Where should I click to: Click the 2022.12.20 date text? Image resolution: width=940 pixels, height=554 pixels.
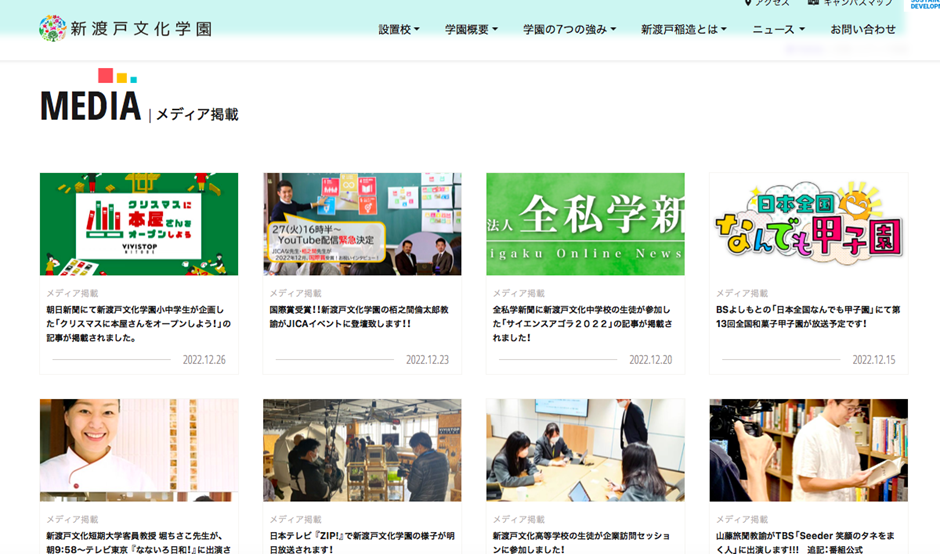[650, 360]
